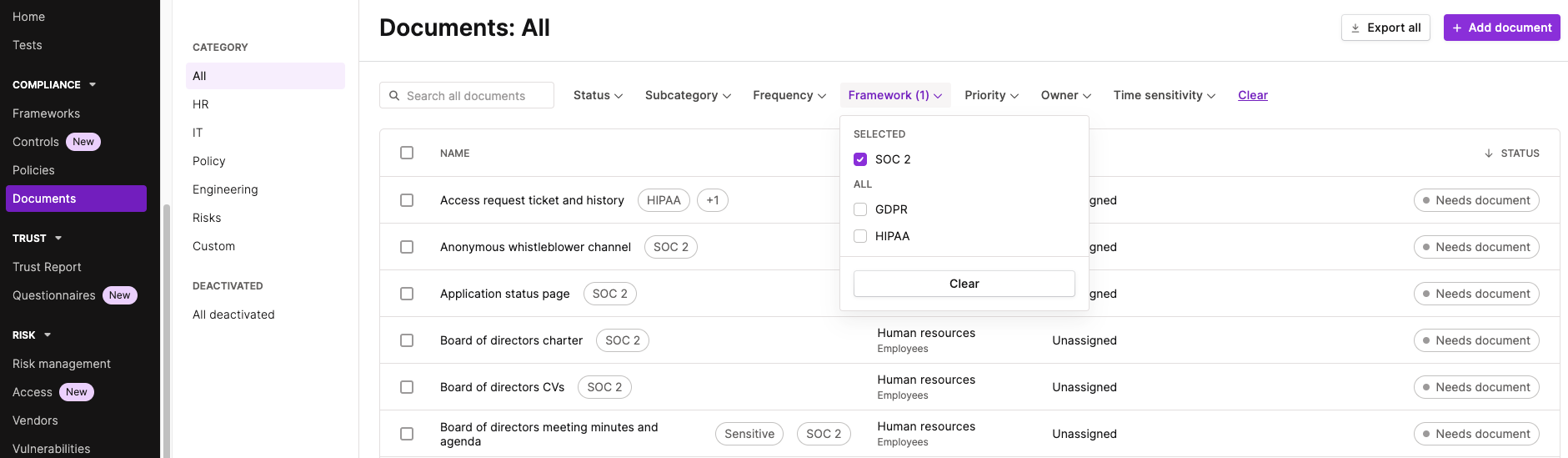
Task: Click the Add document button
Action: click(1502, 28)
